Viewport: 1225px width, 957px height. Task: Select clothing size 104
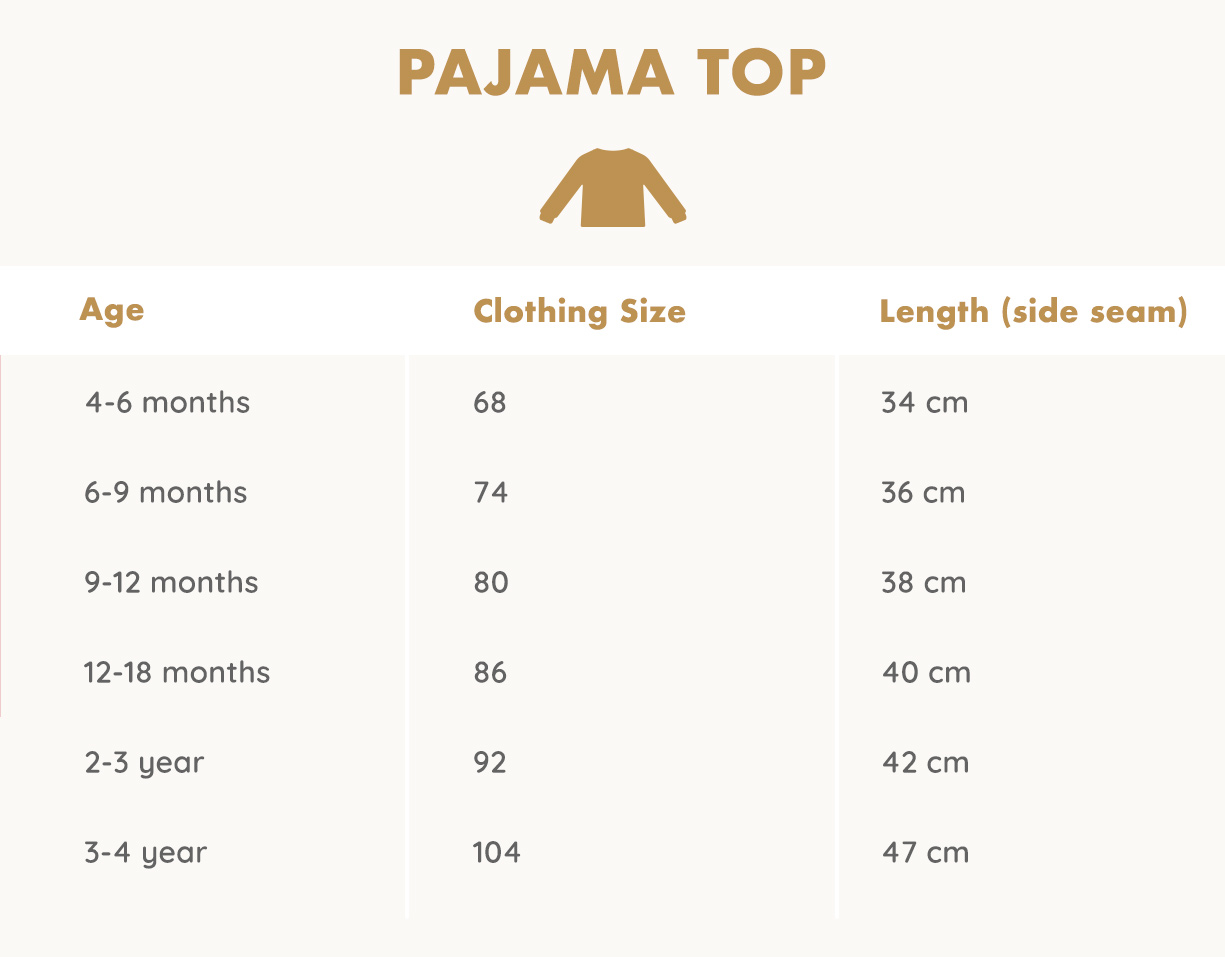pos(497,853)
